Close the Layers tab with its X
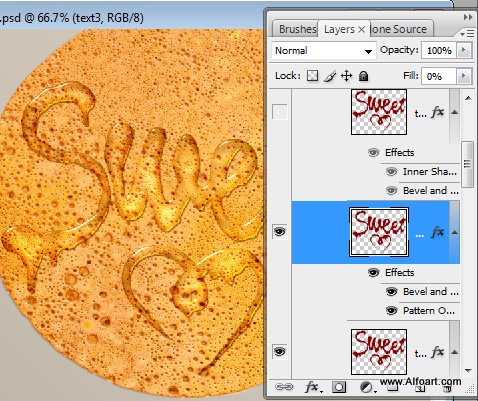The image size is (478, 401). 361,30
